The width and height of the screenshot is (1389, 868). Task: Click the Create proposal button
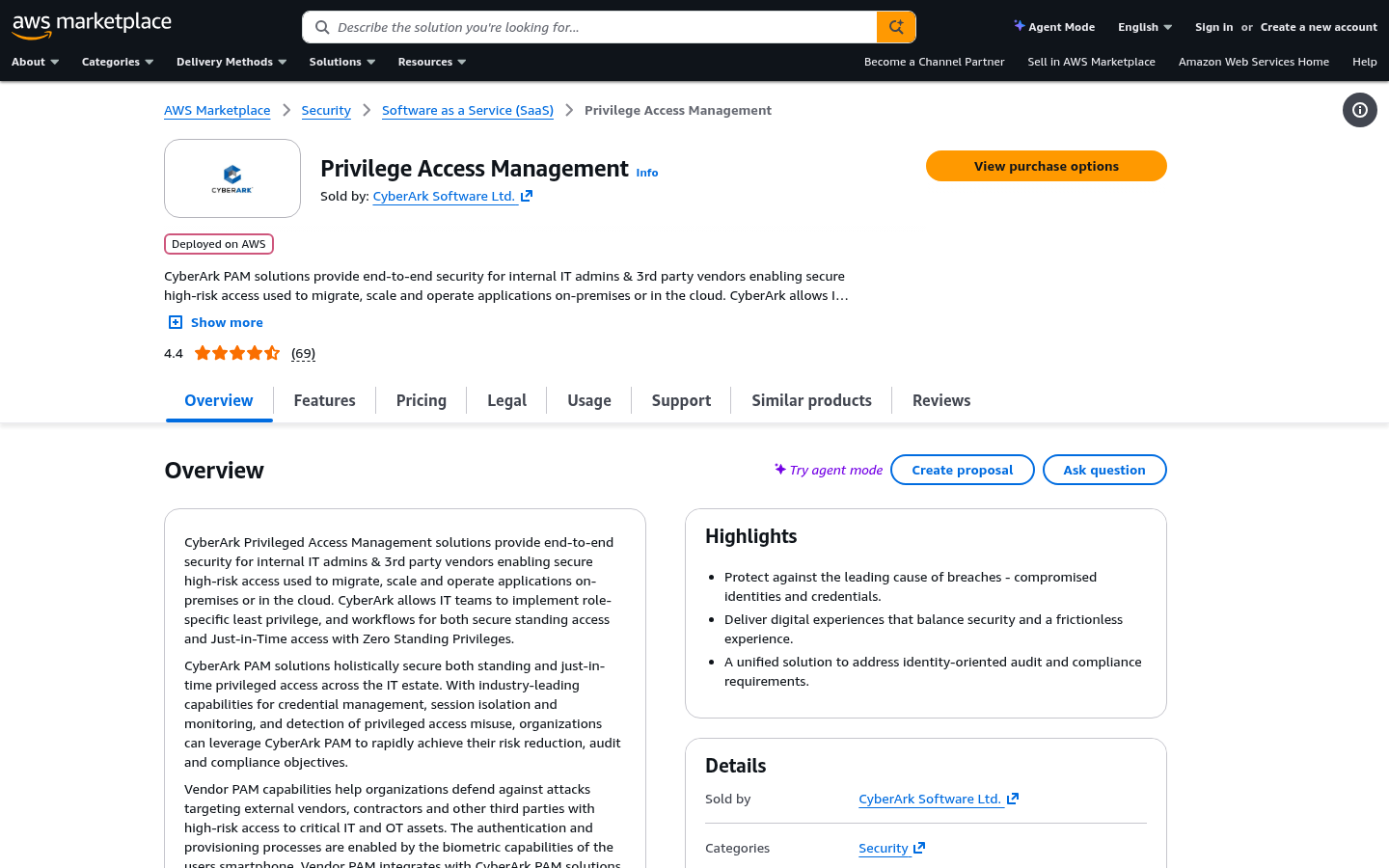point(963,470)
